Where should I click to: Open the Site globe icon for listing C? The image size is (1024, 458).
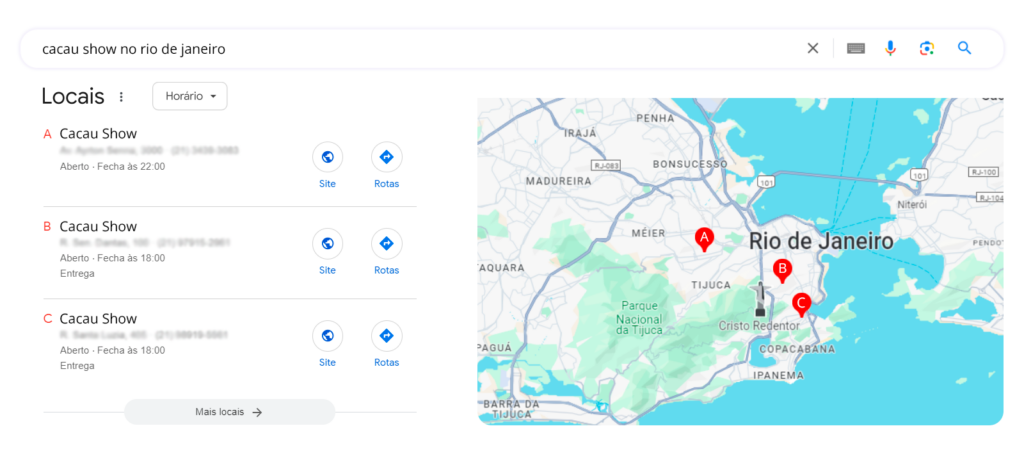click(327, 336)
